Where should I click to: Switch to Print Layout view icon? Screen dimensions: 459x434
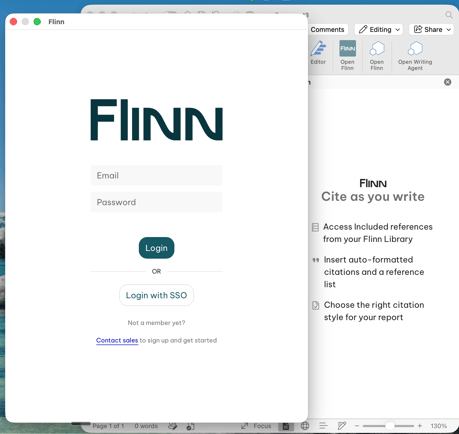[x=286, y=426]
